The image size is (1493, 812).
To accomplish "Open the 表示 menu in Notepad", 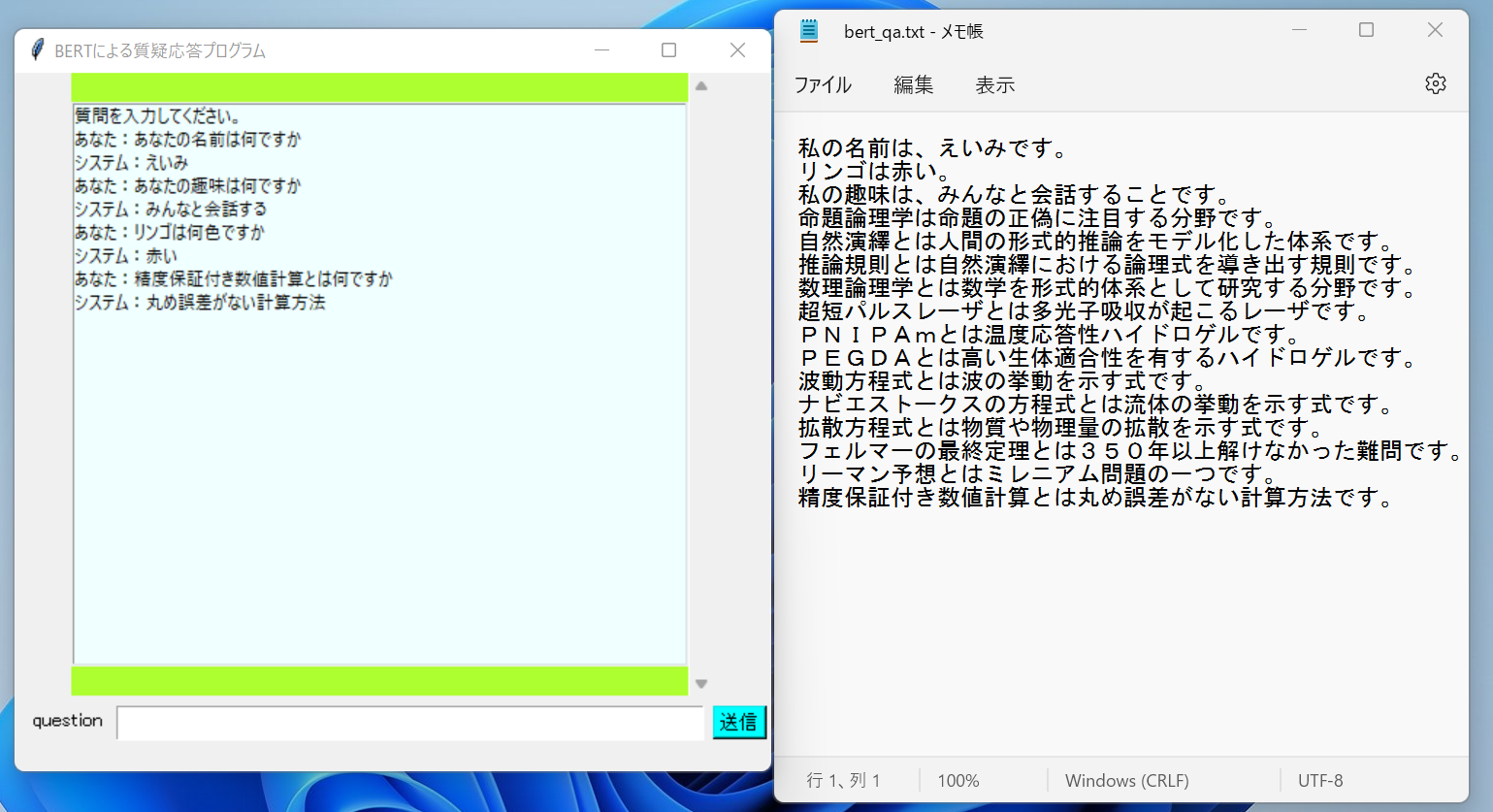I will (x=994, y=85).
